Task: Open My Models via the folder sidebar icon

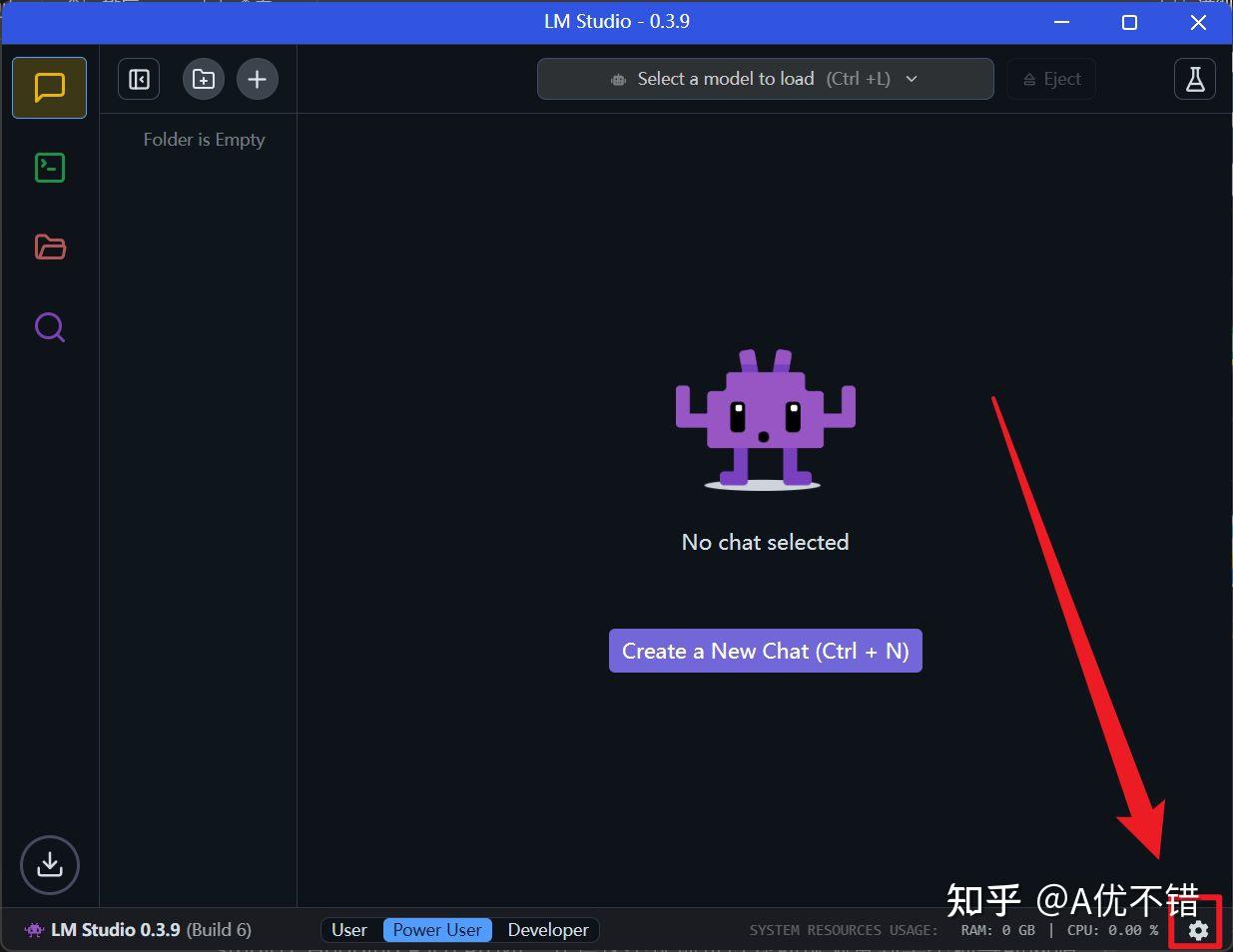Action: [49, 246]
